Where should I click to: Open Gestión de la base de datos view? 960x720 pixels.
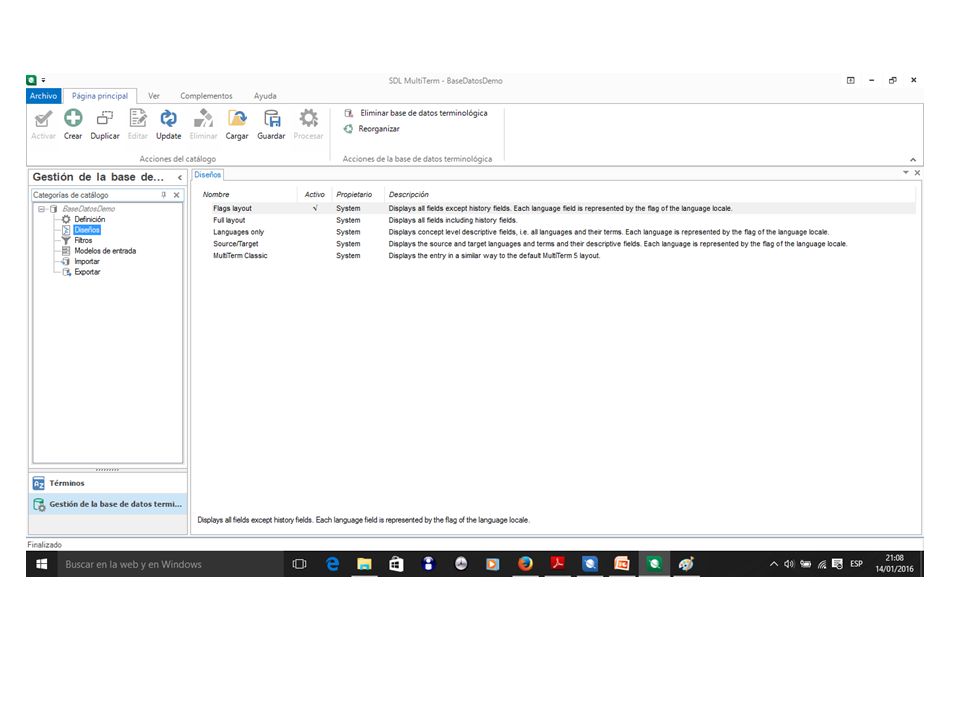point(108,504)
